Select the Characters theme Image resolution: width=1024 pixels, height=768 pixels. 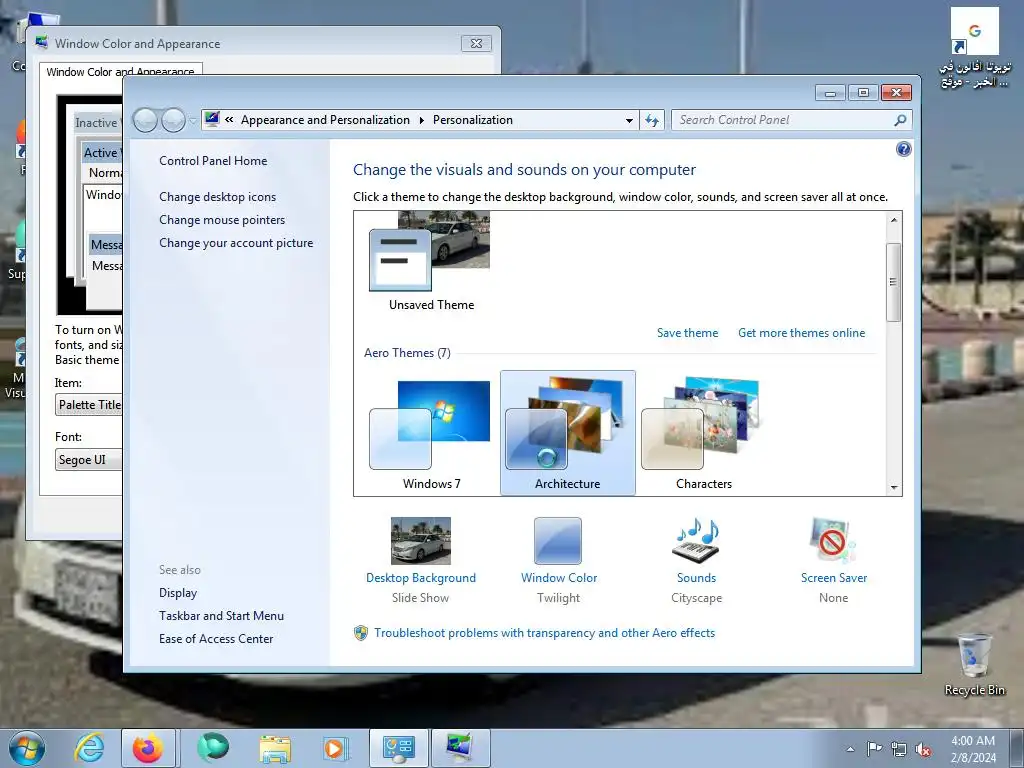coord(703,434)
